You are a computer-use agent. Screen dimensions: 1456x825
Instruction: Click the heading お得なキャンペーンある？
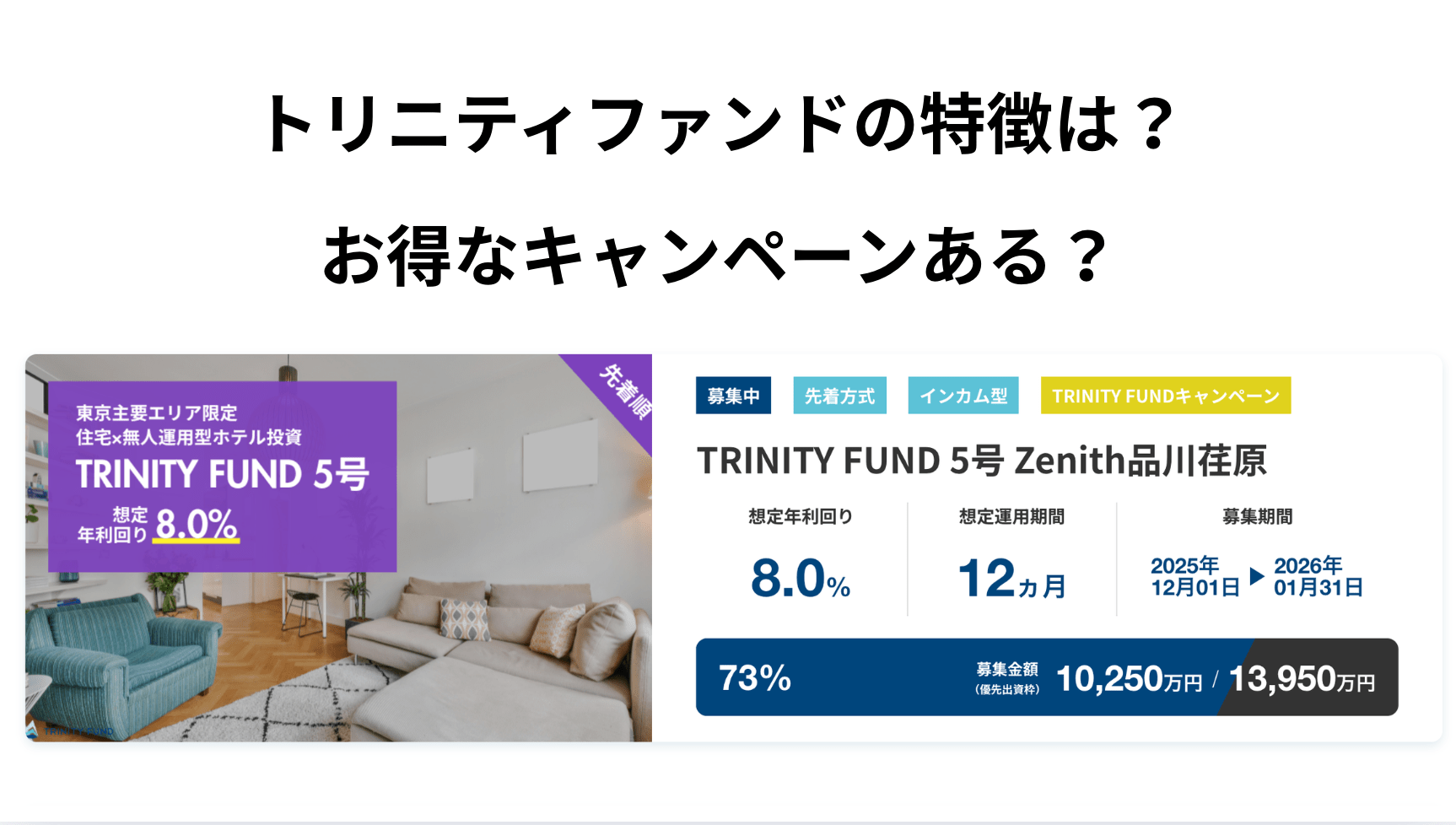[715, 256]
